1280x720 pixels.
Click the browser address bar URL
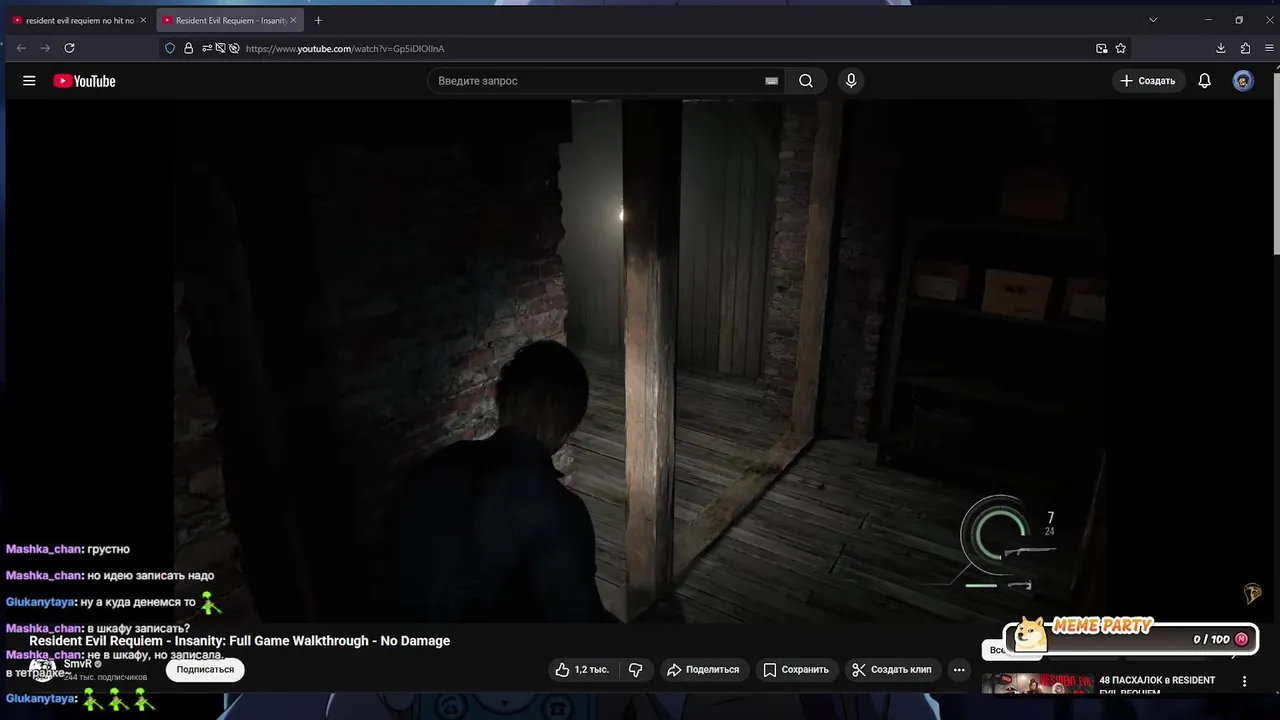pos(345,48)
